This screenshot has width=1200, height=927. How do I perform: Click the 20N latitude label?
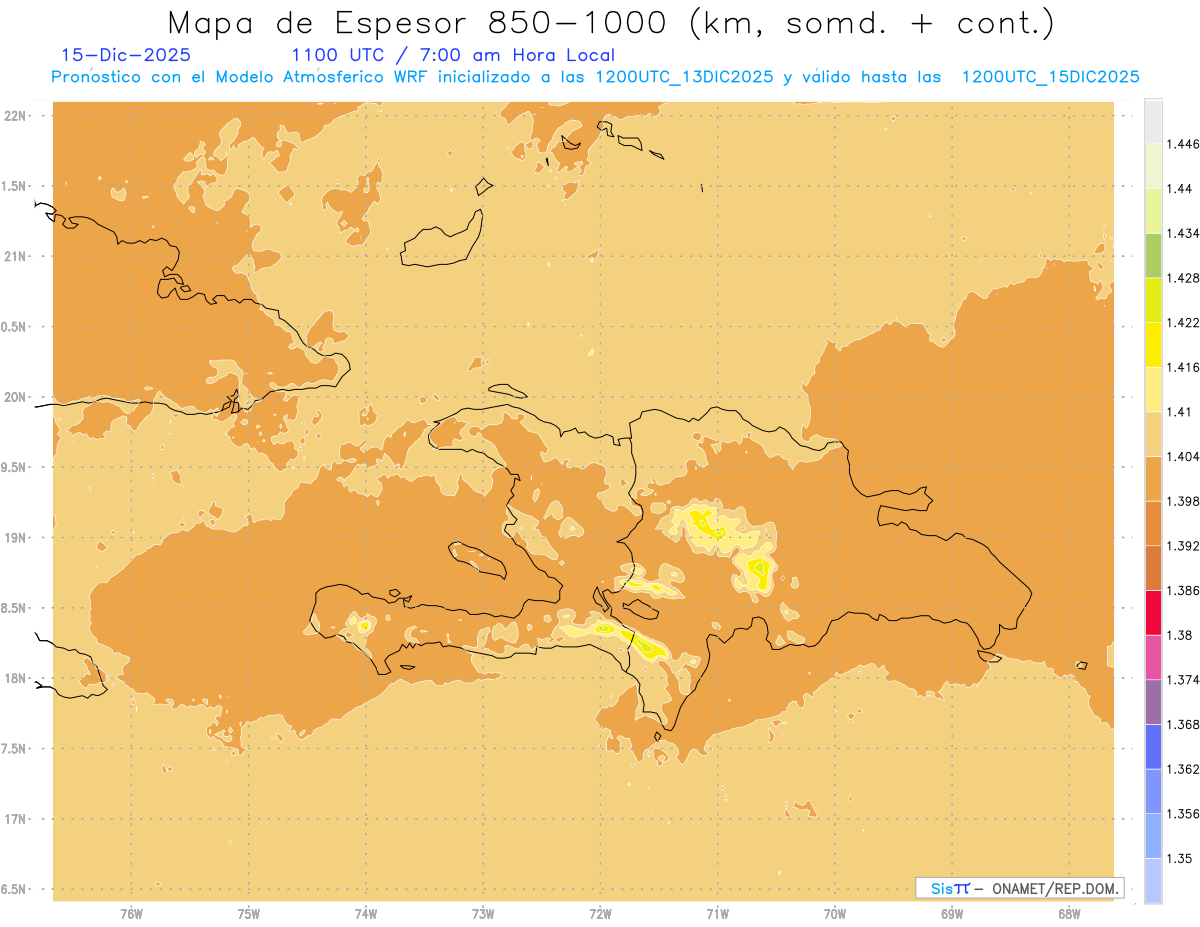pyautogui.click(x=14, y=397)
